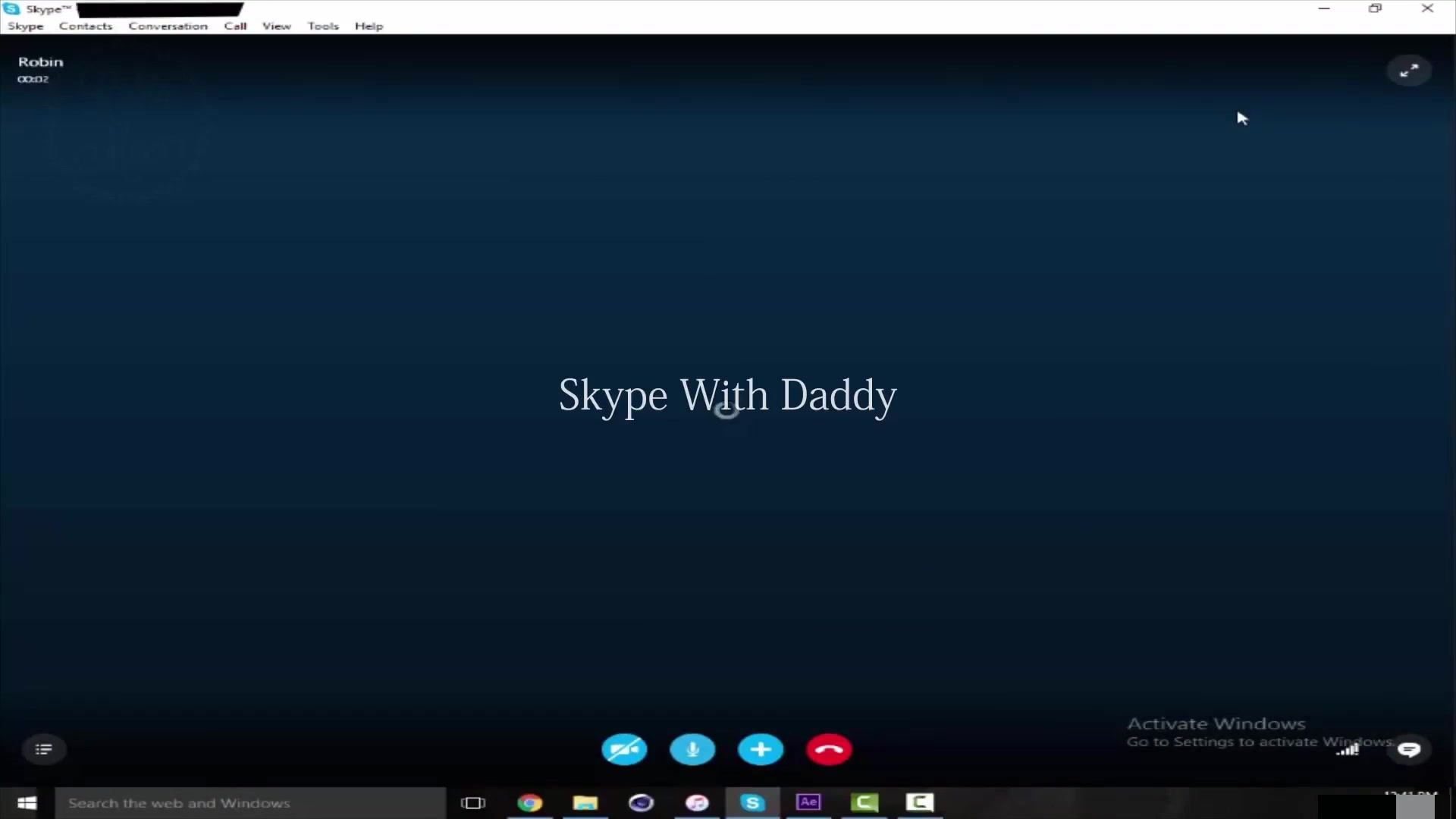
Task: Open the Contacts menu
Action: tap(86, 26)
